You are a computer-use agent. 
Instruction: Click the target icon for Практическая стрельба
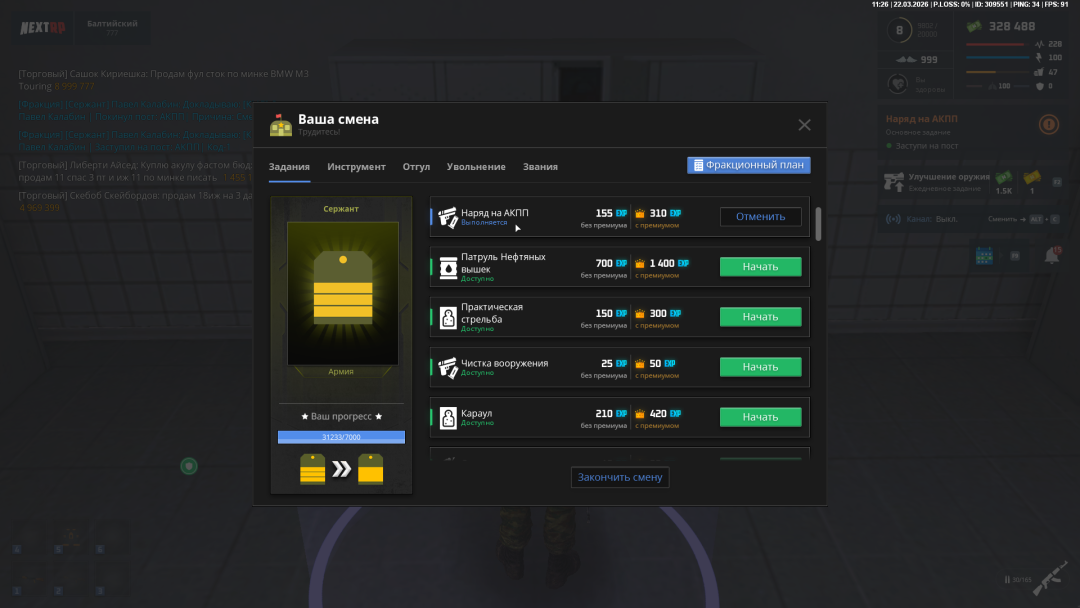point(448,317)
